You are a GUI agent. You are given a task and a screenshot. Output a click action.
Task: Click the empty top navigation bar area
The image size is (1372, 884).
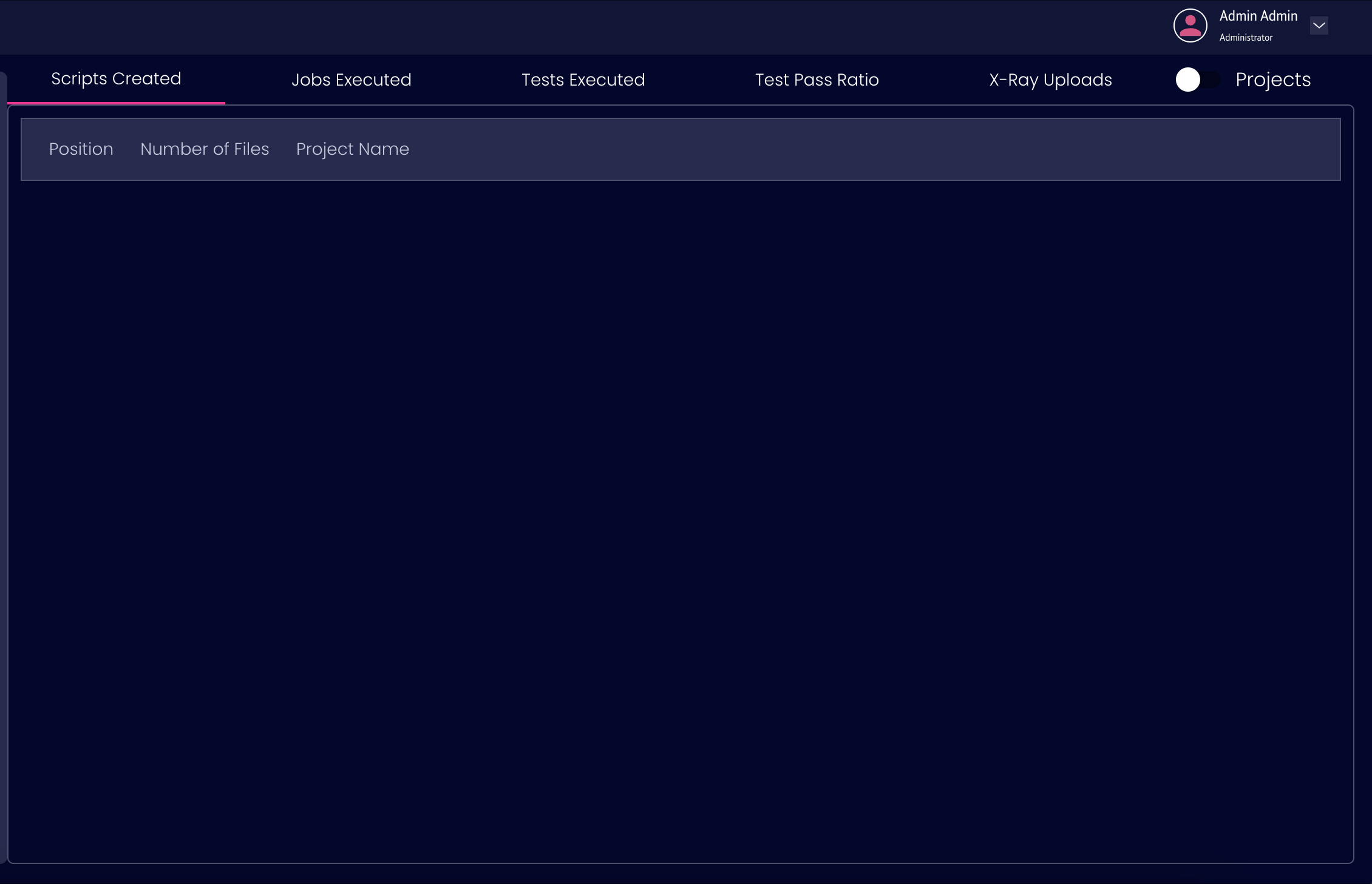546,27
